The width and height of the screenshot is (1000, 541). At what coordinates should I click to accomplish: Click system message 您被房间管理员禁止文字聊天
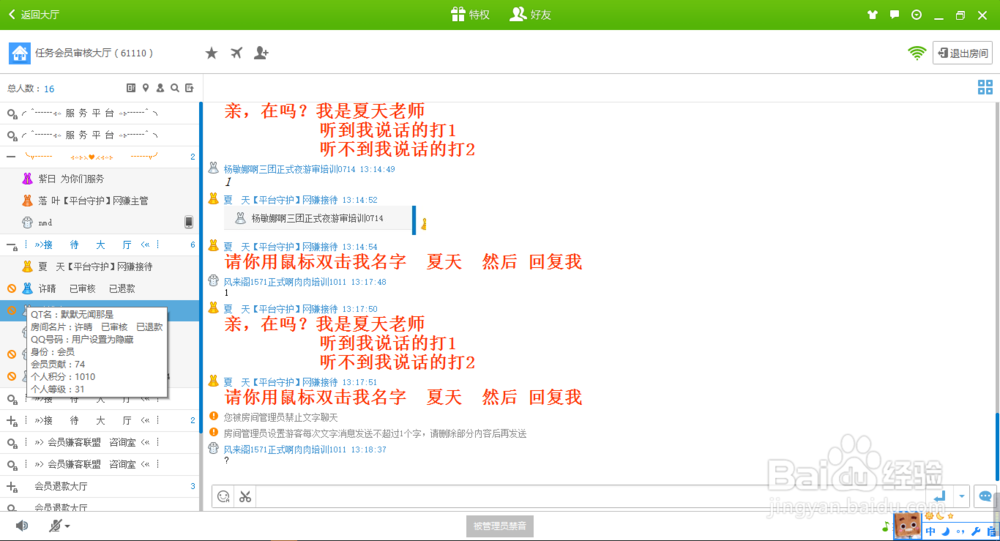click(281, 417)
